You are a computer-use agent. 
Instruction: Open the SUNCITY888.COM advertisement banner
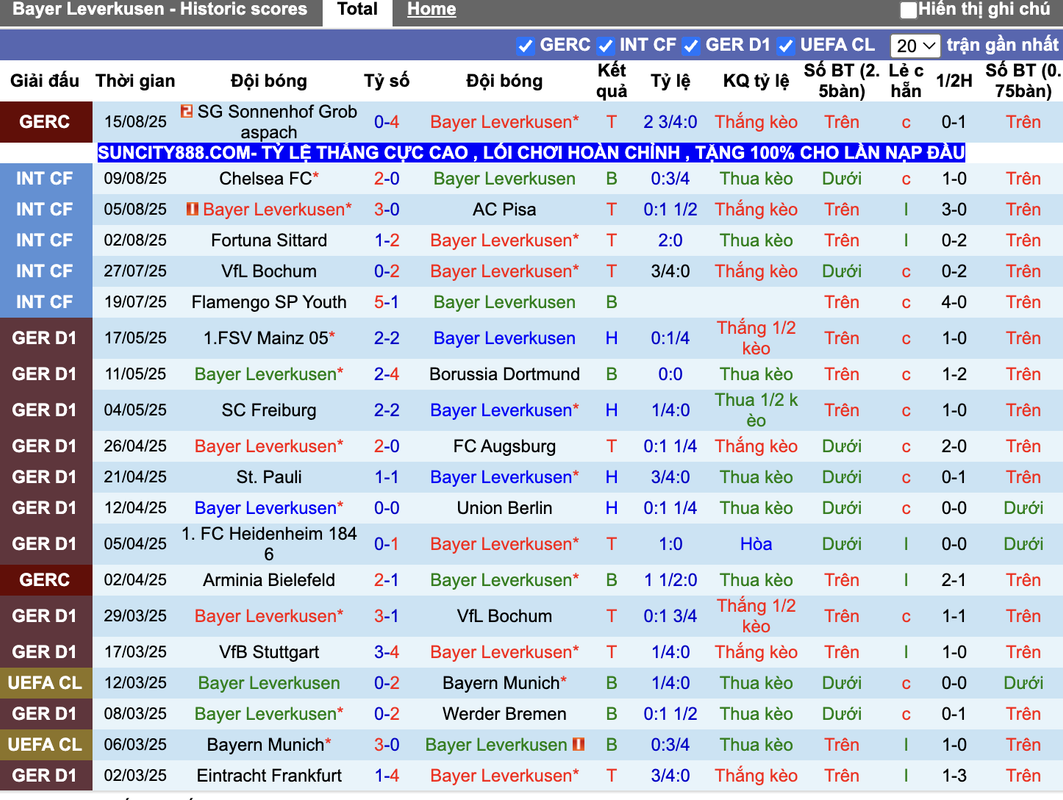pyautogui.click(x=531, y=153)
